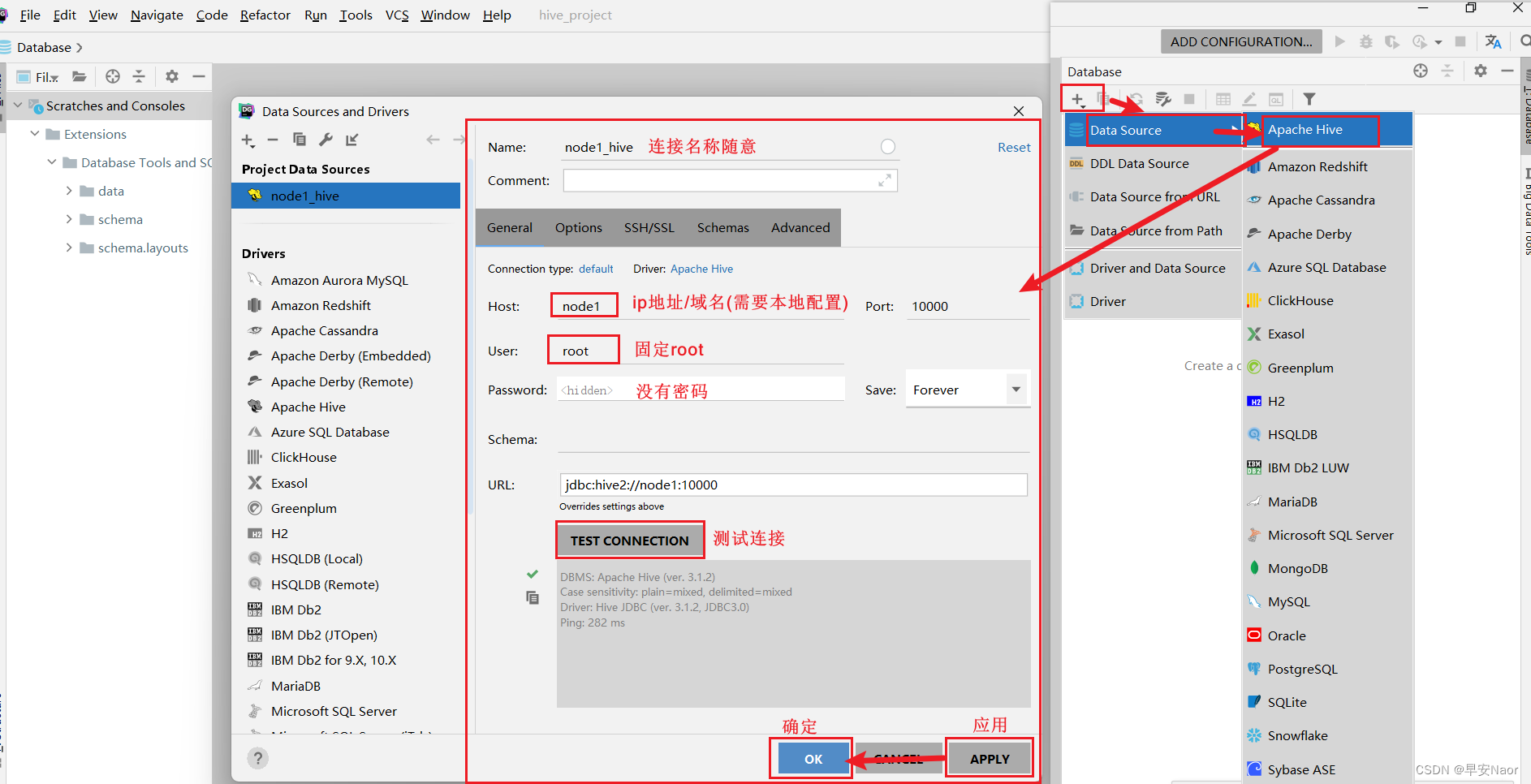Collapse the Scratches and Consoles node
Screen dimensions: 1531x784
click(18, 106)
